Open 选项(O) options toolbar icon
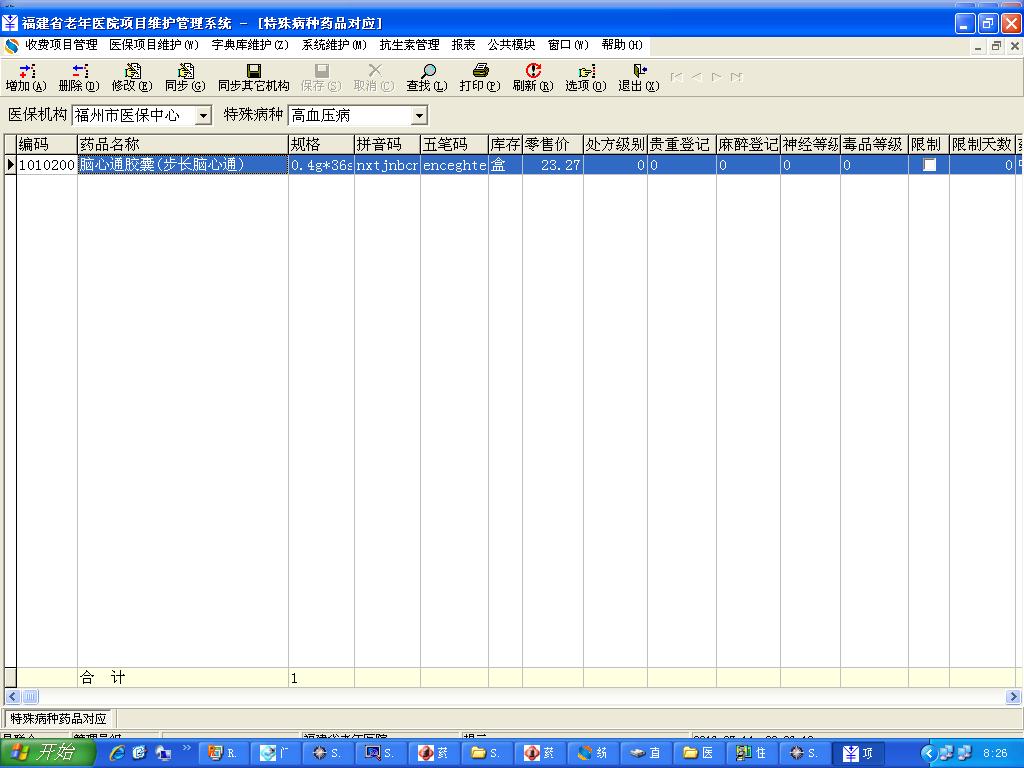Screen dimensions: 1024x768 (x=586, y=71)
